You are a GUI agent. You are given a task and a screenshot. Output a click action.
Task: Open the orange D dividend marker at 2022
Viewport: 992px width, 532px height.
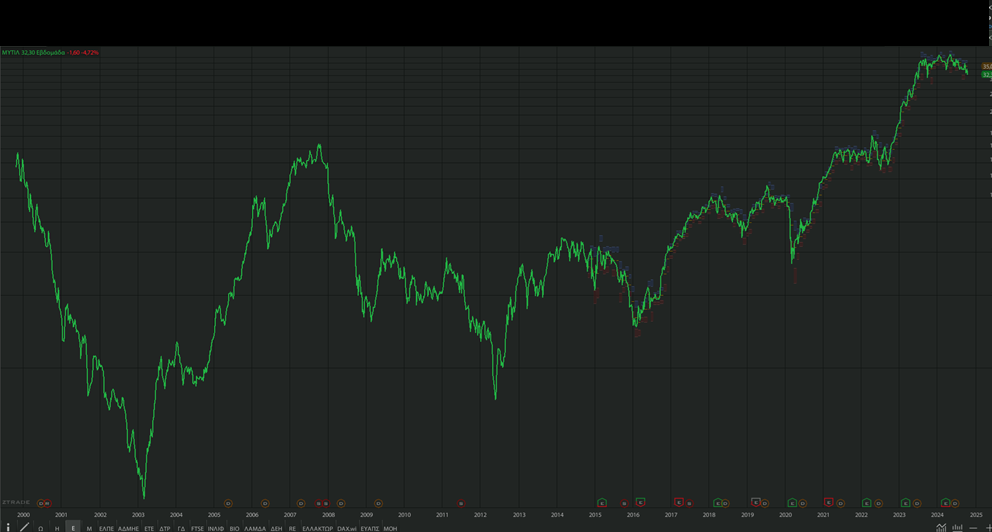coord(879,504)
